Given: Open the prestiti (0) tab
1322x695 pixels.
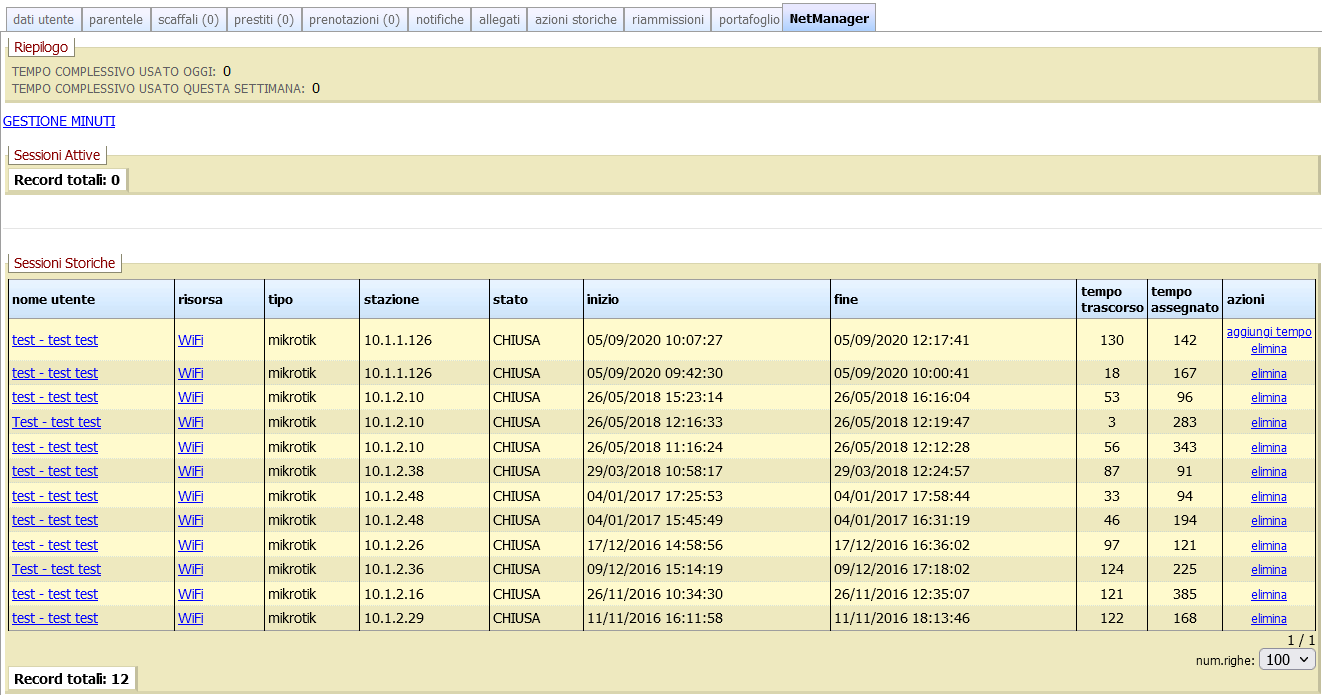Looking at the screenshot, I should coord(264,18).
